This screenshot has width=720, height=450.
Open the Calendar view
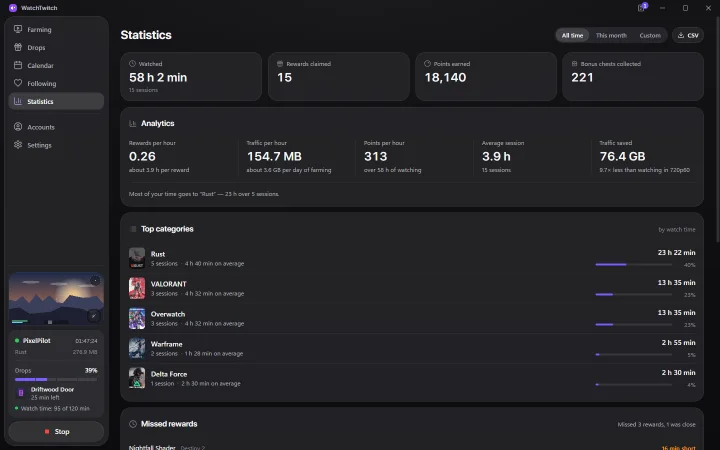pyautogui.click(x=56, y=65)
